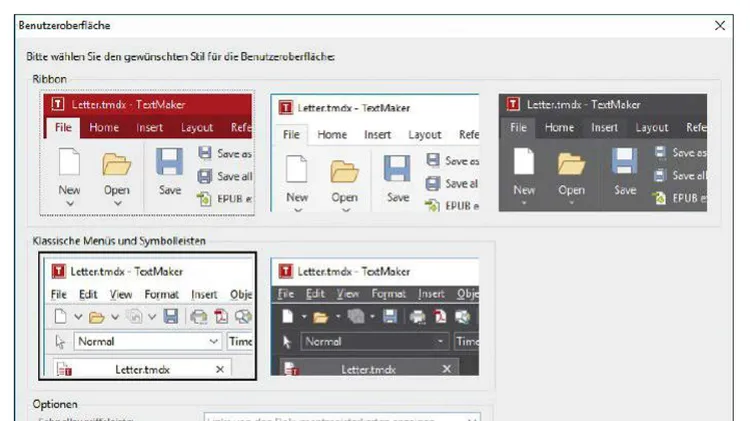The height and width of the screenshot is (421, 750).
Task: Click the Home tab in white ribbon preview
Action: (332, 135)
